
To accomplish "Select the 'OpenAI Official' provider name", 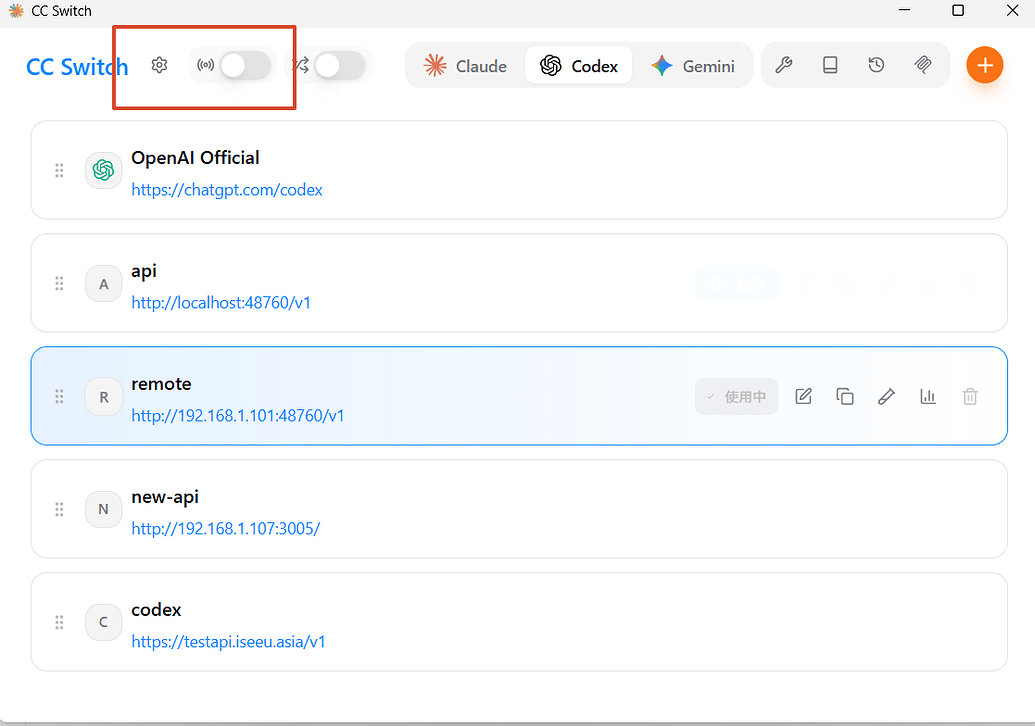I will 195,158.
